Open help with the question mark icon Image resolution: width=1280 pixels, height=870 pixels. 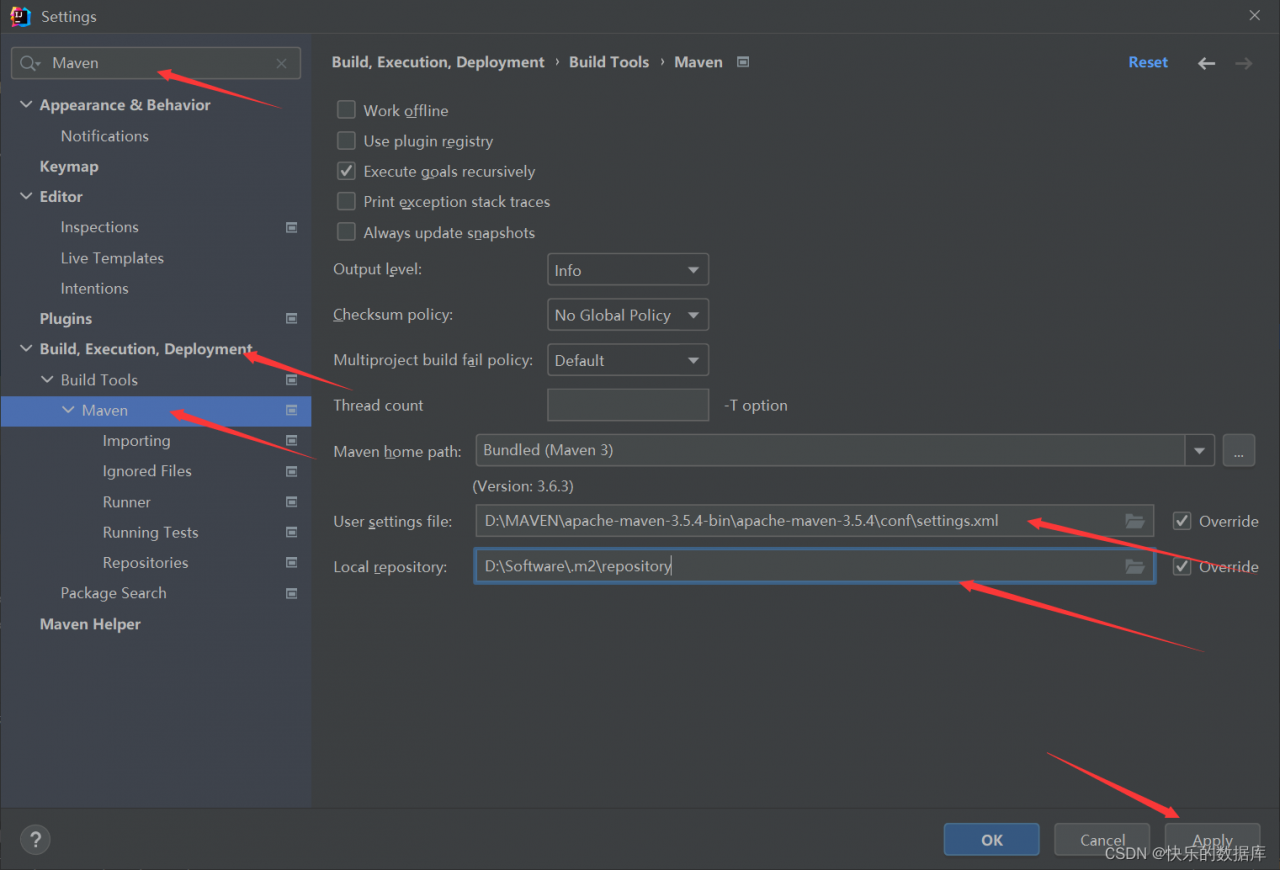tap(35, 839)
